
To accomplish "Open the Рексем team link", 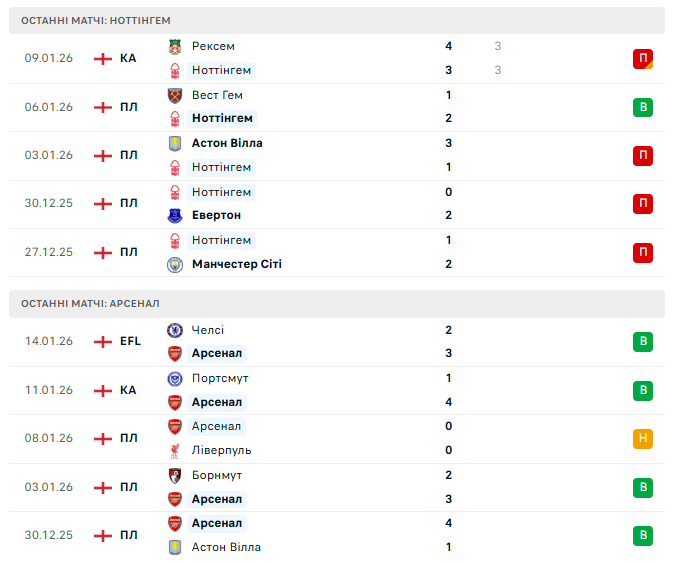I will pos(213,46).
